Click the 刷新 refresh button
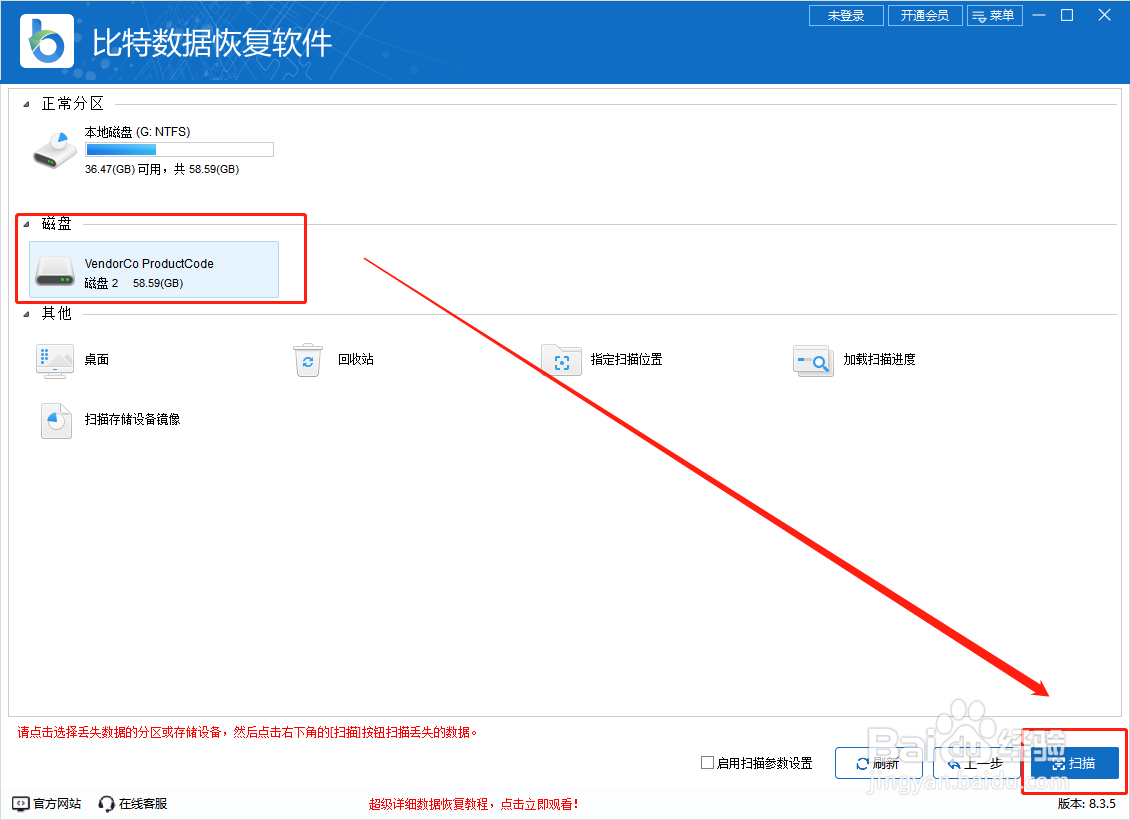Screen dimensions: 1130x820 tap(877, 762)
